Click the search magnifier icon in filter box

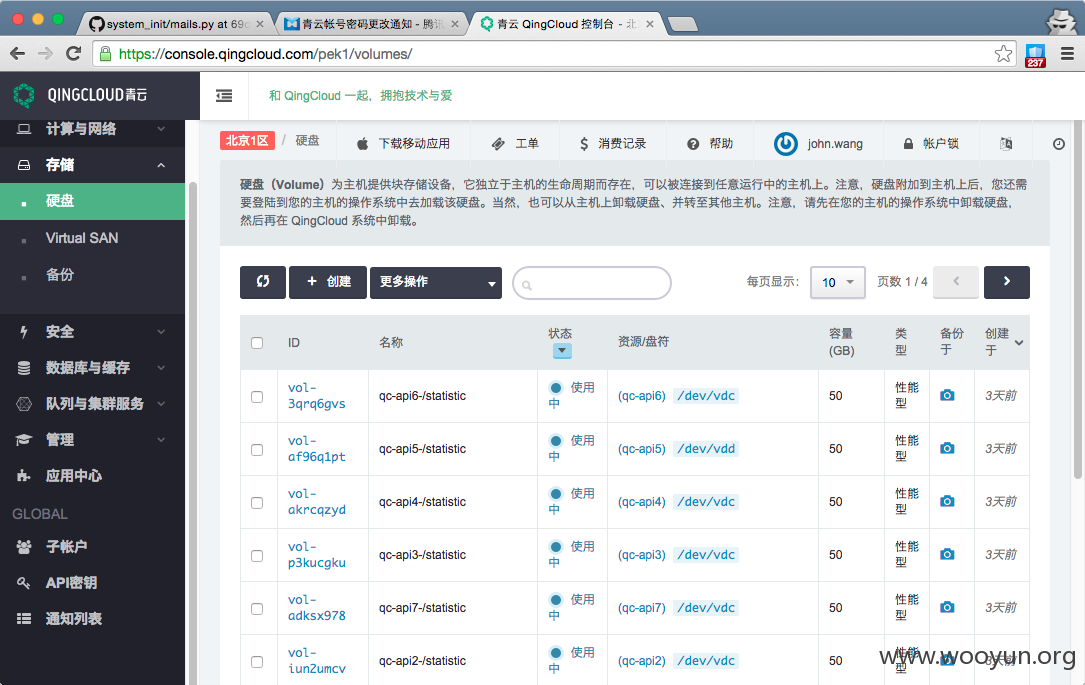[527, 285]
